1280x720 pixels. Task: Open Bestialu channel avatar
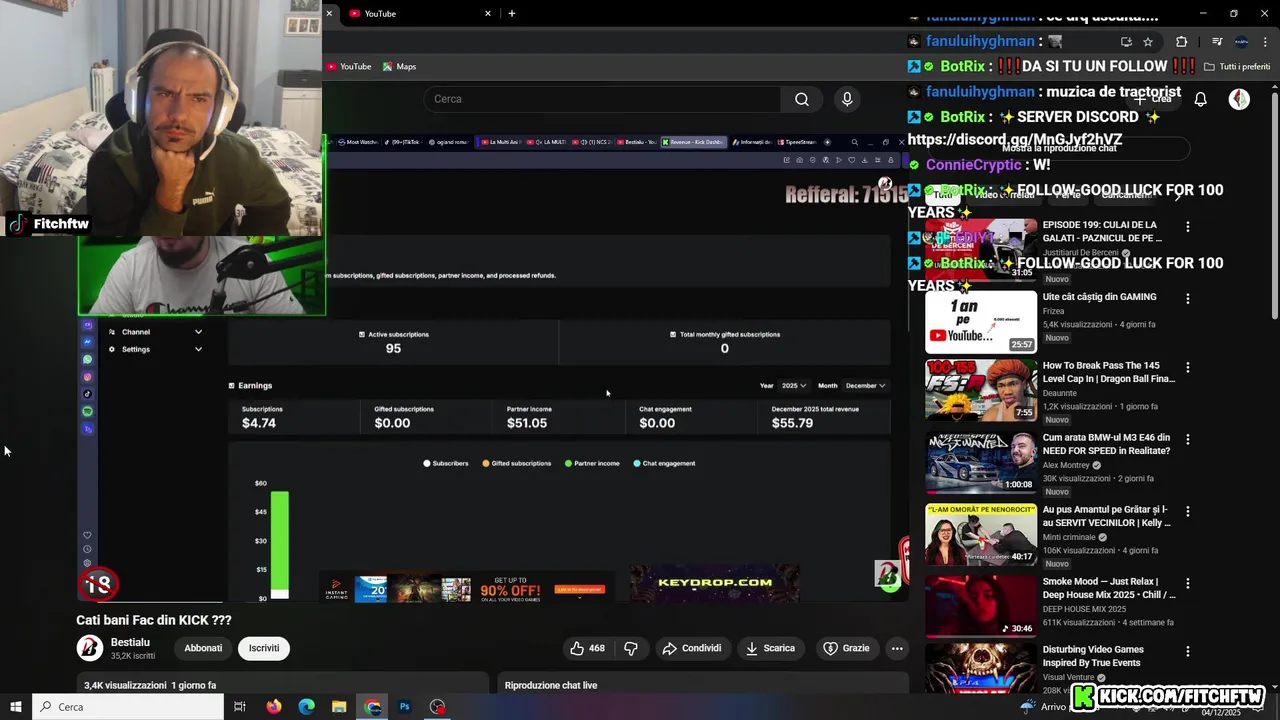click(90, 648)
